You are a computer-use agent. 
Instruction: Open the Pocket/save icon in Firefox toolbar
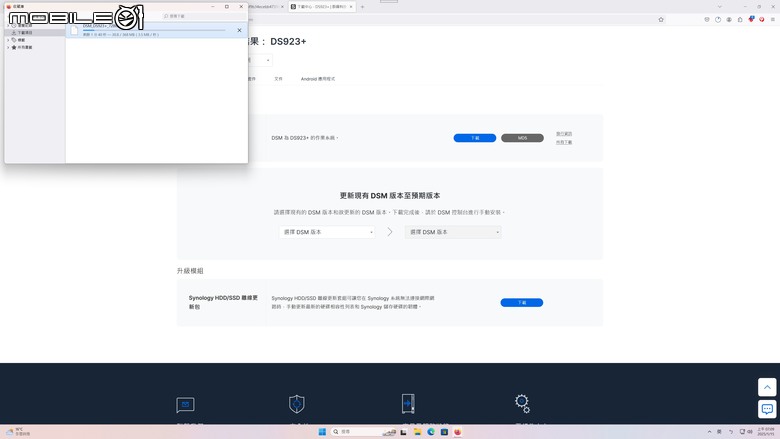click(x=707, y=20)
